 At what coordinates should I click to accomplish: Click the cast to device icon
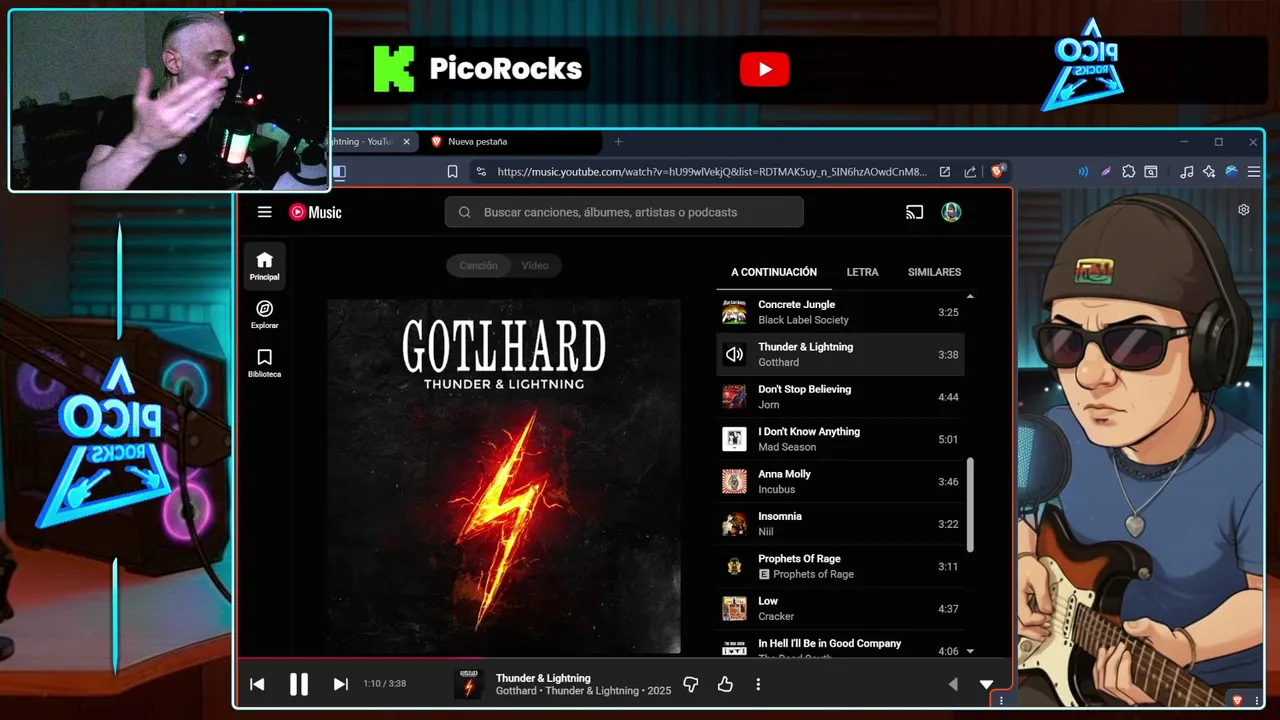(x=914, y=212)
